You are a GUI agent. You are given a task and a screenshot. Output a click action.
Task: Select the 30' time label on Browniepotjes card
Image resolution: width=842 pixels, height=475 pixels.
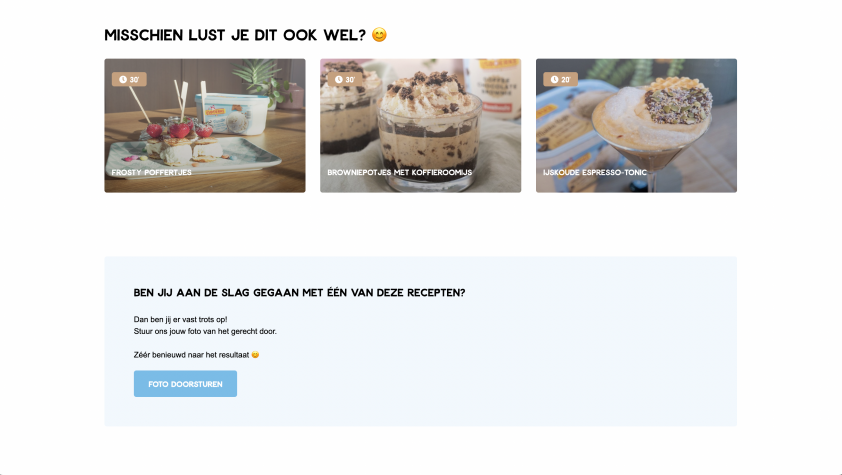[350, 79]
